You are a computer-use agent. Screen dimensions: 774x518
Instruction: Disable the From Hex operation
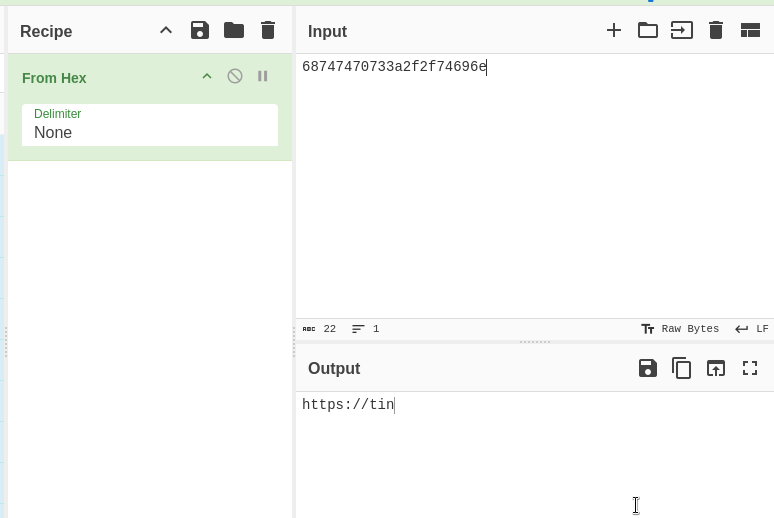[x=235, y=76]
